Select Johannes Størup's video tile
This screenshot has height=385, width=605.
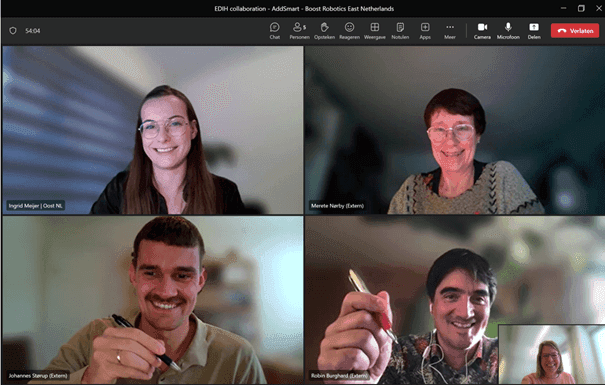153,300
